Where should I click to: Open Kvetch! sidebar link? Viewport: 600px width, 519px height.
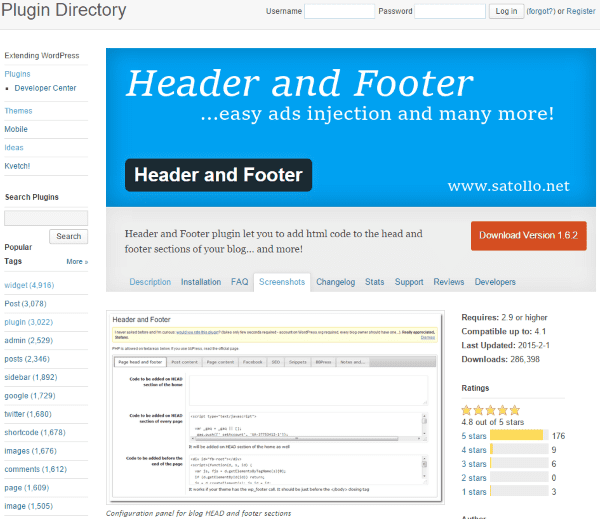[17, 166]
